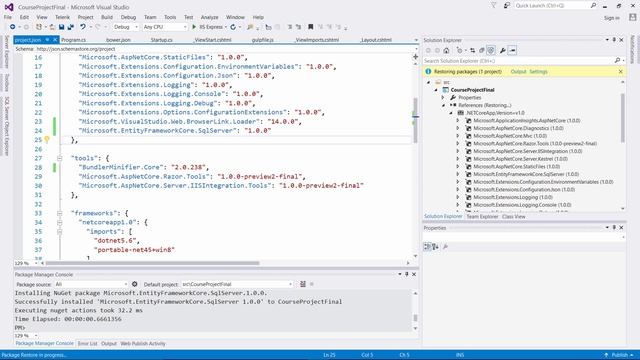Toggle Show All Files in Solution Explorer
Screen dimensions: 640x360
point(491,51)
